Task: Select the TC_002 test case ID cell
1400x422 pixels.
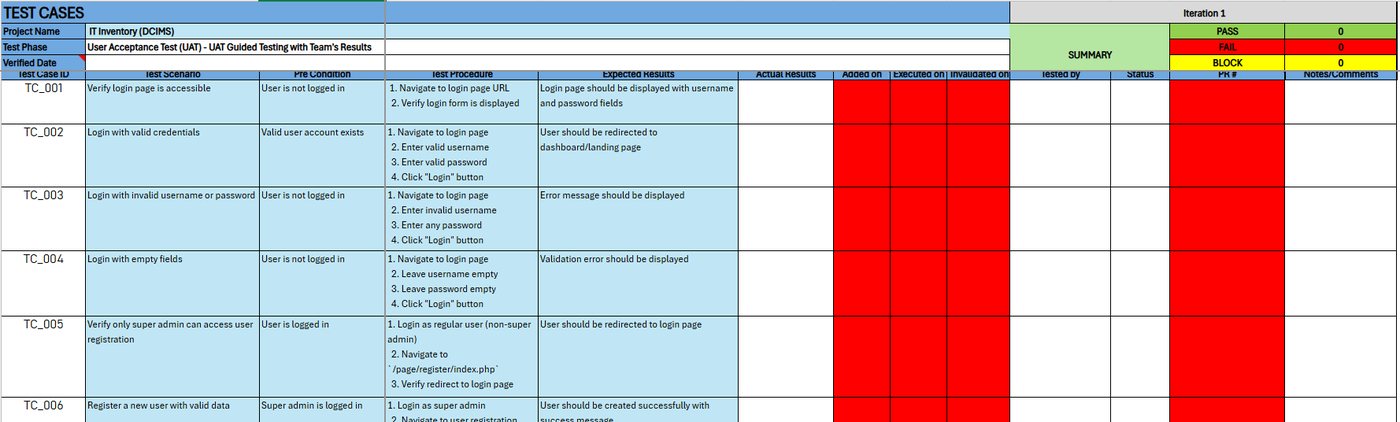Action: [x=42, y=155]
